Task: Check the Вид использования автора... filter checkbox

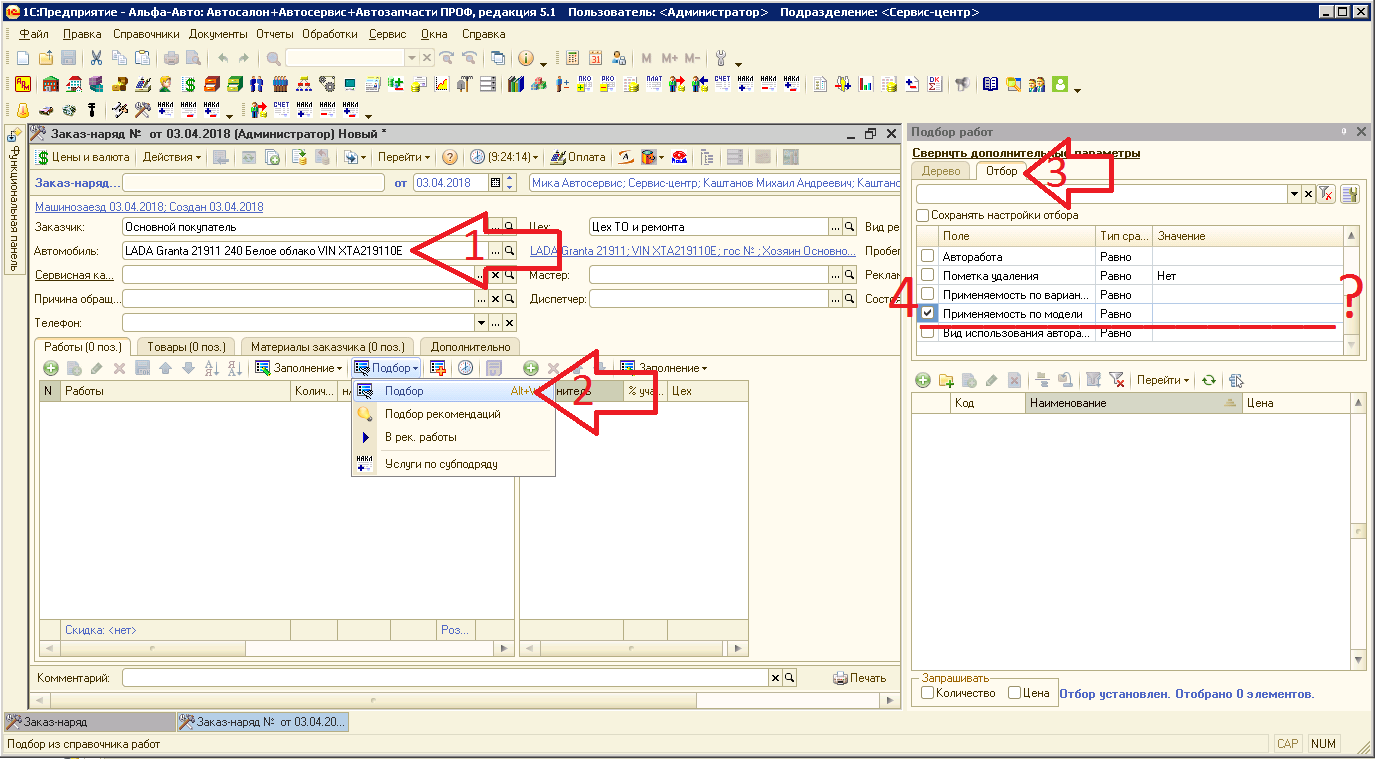Action: [928, 332]
